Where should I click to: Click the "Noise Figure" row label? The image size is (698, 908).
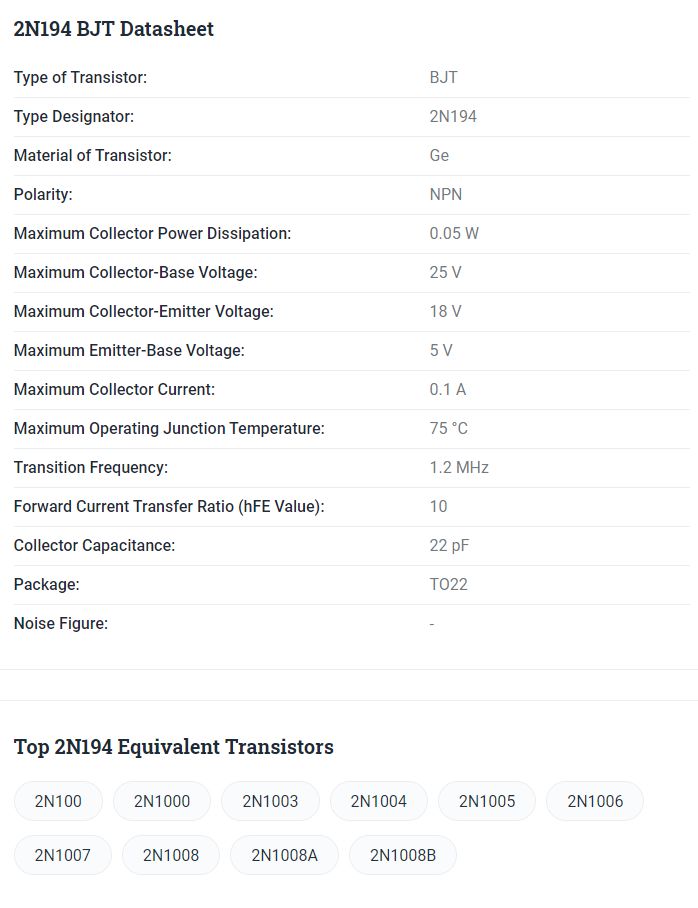(61, 624)
